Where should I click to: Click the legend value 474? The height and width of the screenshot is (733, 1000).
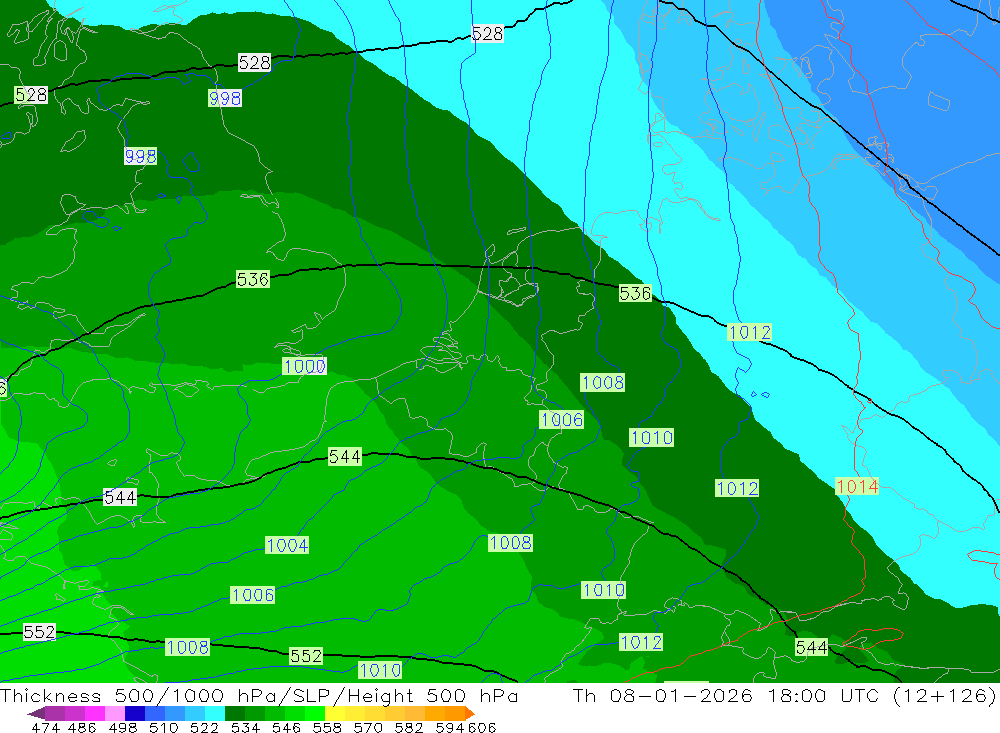click(x=45, y=727)
